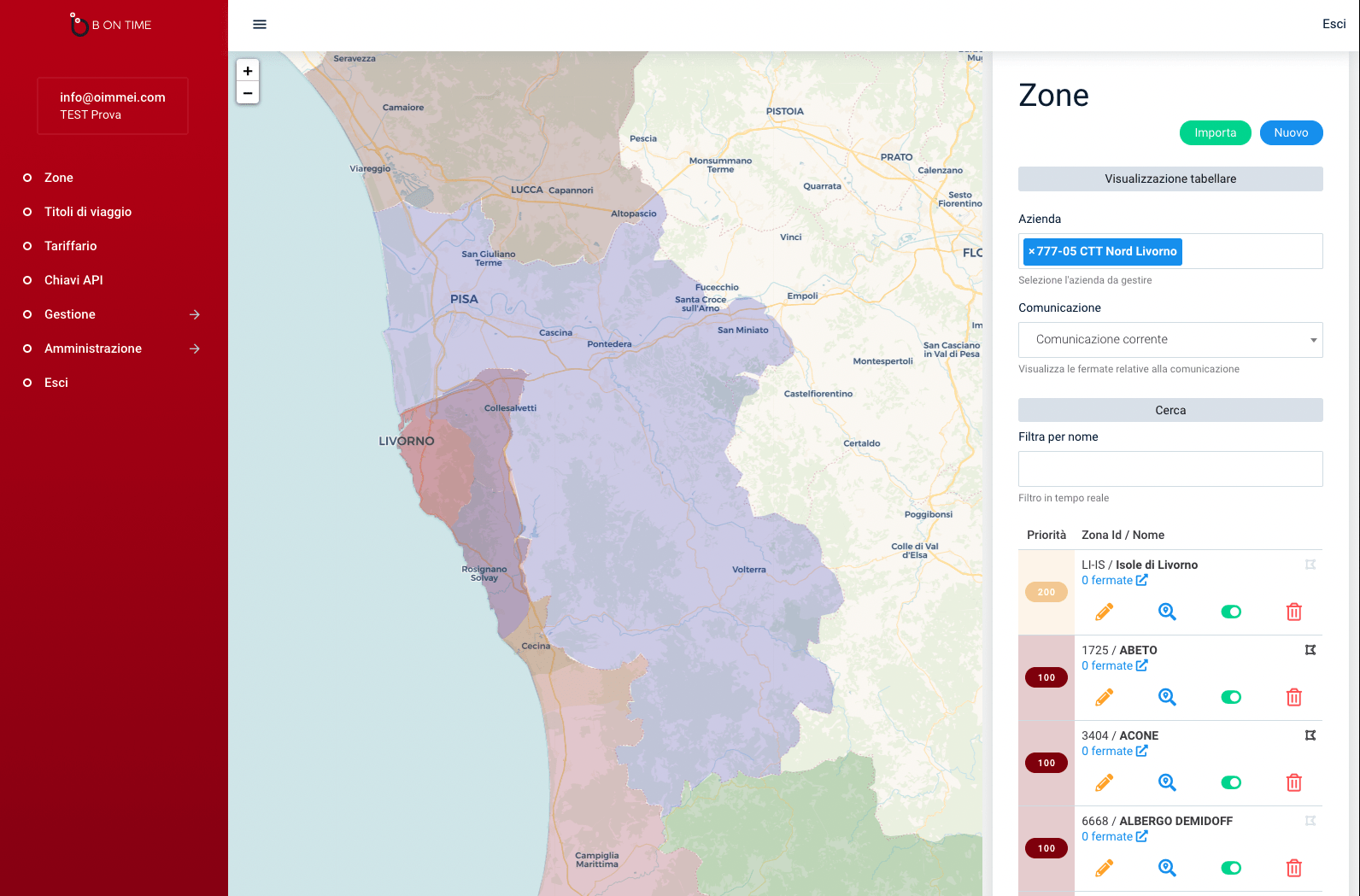1360x896 pixels.
Task: Toggle the ALBERGO DEMIDOFF zone switch
Action: 1231,868
